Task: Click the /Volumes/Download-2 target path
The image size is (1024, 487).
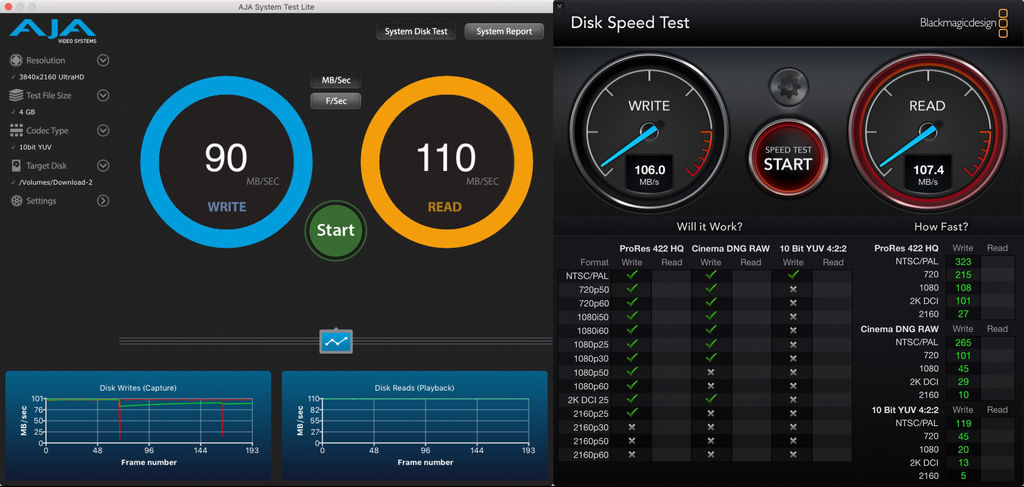Action: [x=56, y=182]
